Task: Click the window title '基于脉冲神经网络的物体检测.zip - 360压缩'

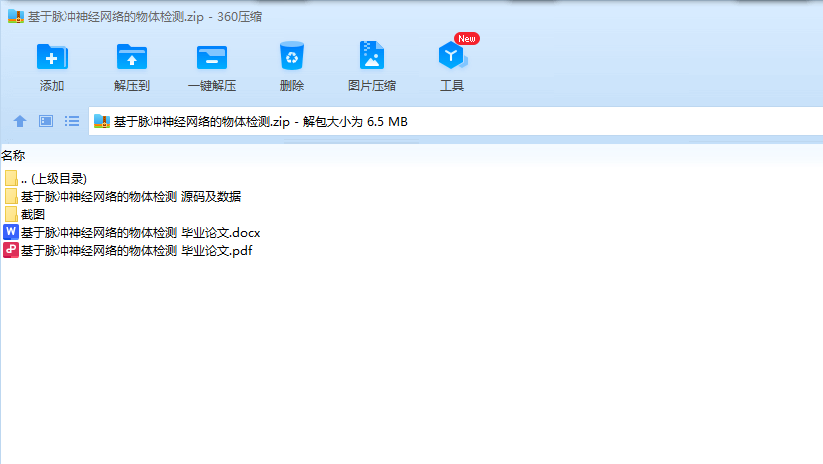Action: pyautogui.click(x=145, y=16)
